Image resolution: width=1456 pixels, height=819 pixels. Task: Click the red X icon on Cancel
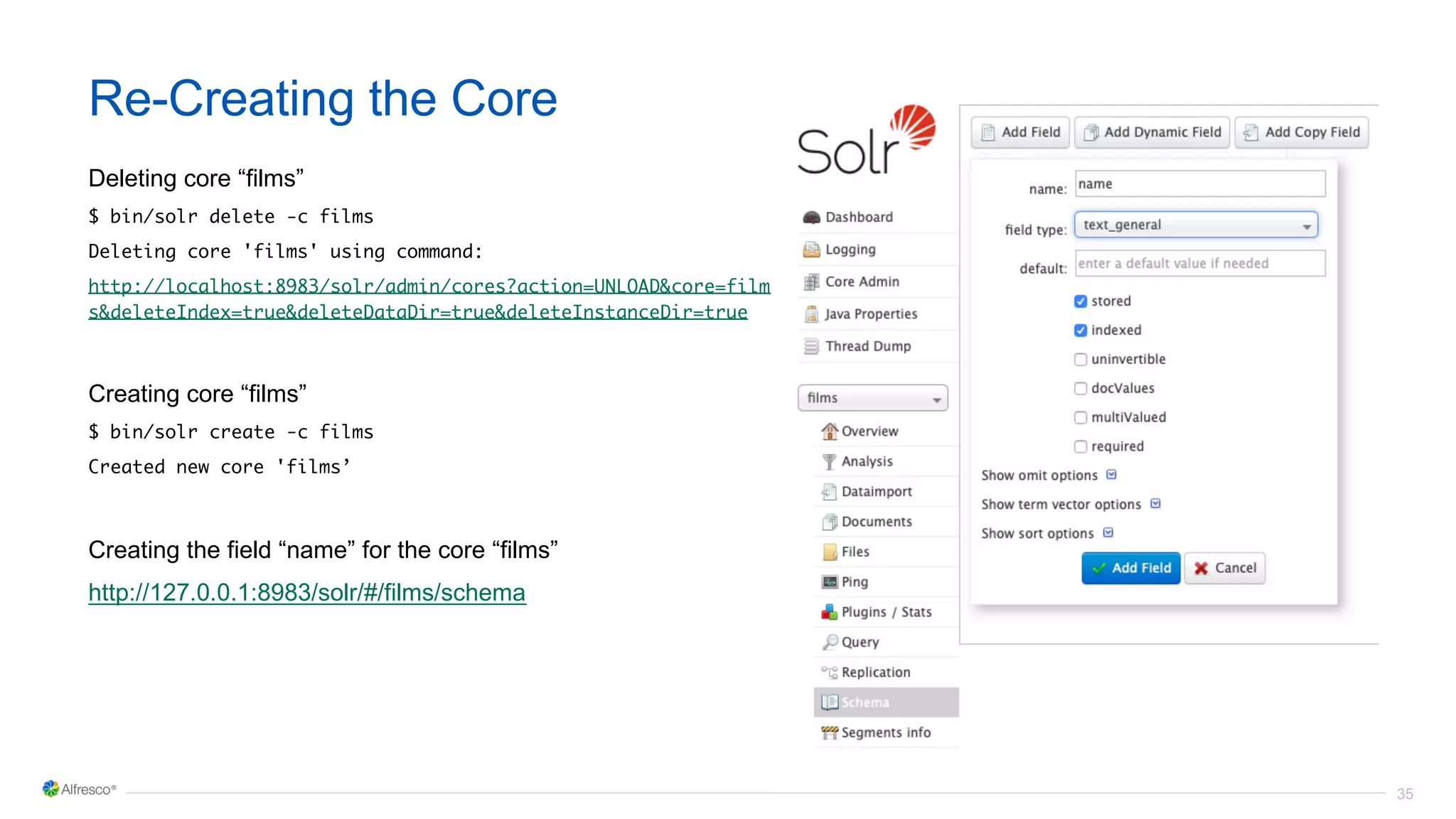[1201, 568]
